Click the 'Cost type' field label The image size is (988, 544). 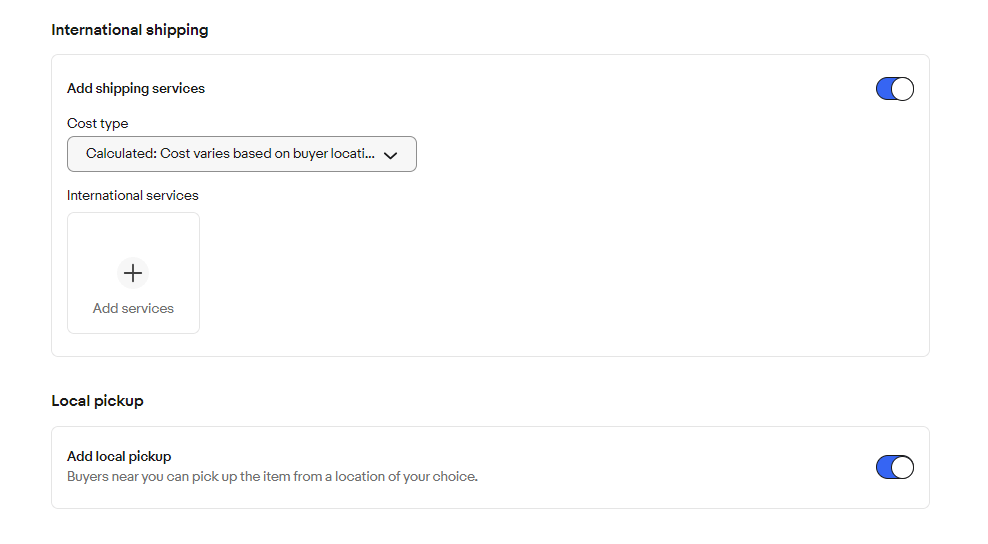tap(98, 123)
